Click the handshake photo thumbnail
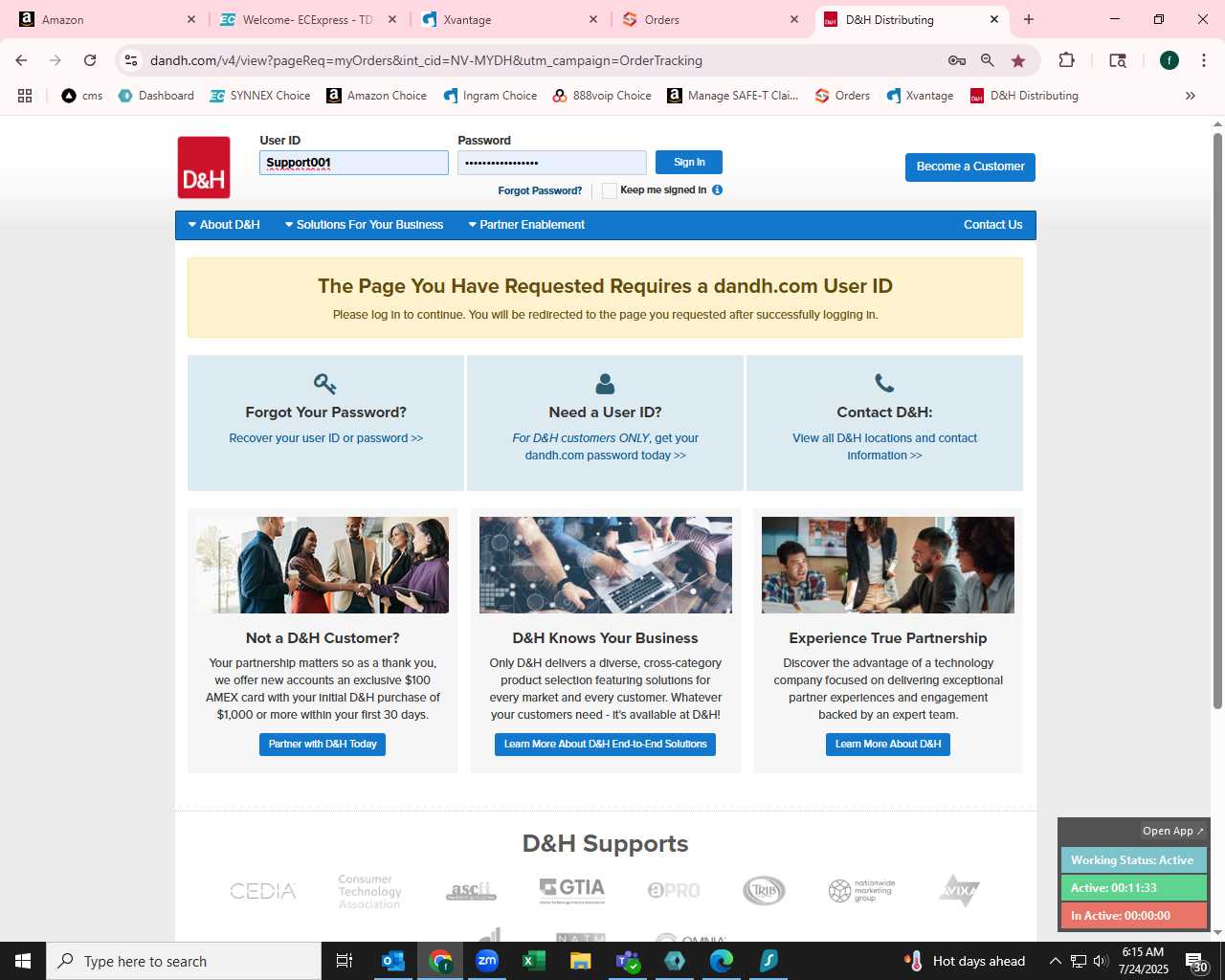Screen dimensions: 1225x980 pos(323,566)
